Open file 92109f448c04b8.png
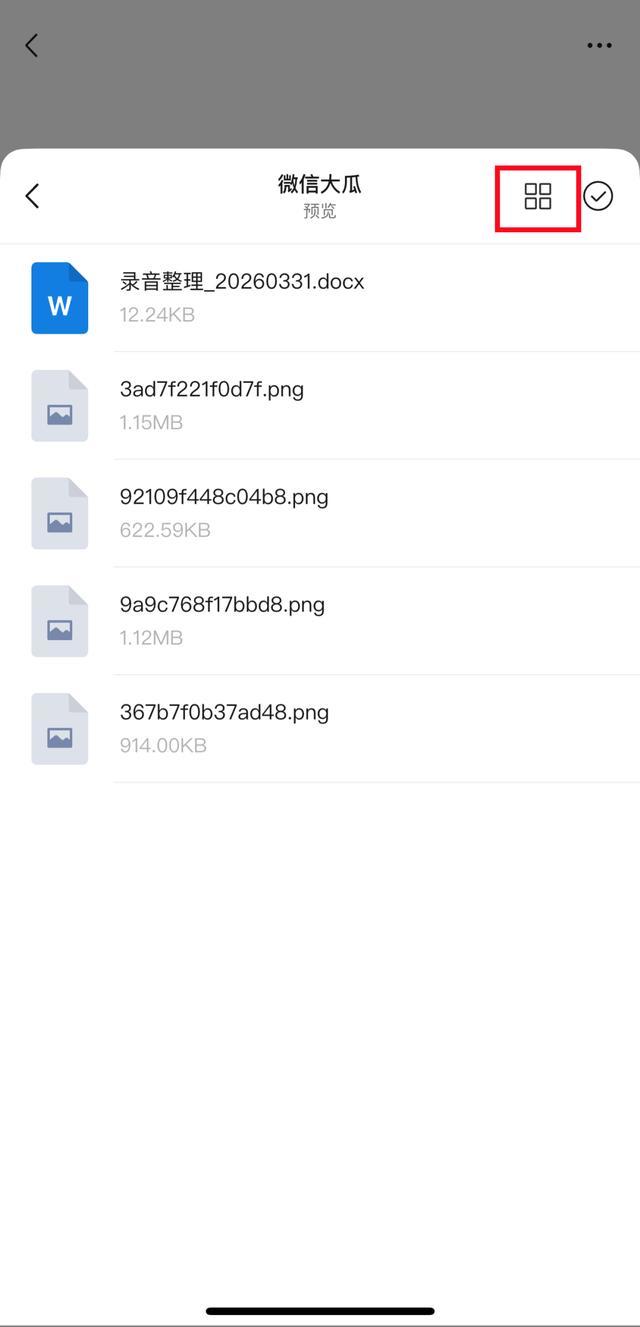Image resolution: width=640 pixels, height=1327 pixels. point(224,497)
